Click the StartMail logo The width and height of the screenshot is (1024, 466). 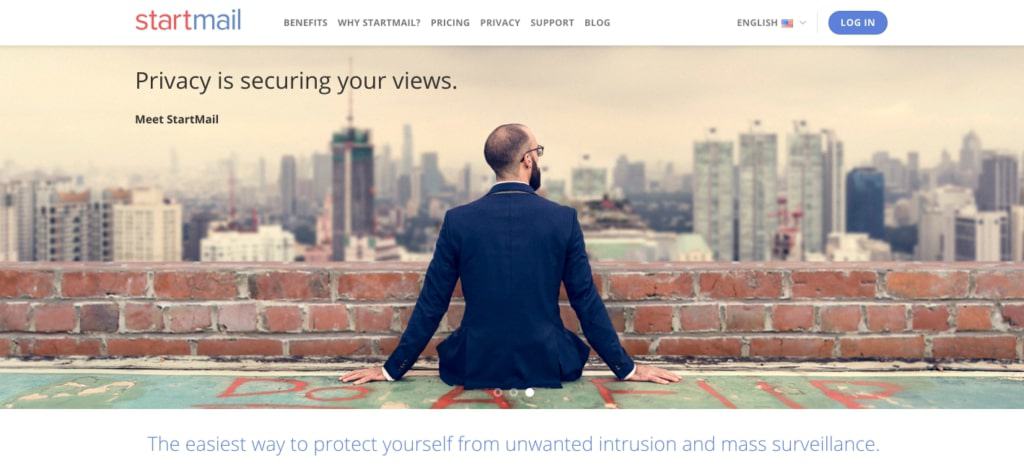coord(188,20)
